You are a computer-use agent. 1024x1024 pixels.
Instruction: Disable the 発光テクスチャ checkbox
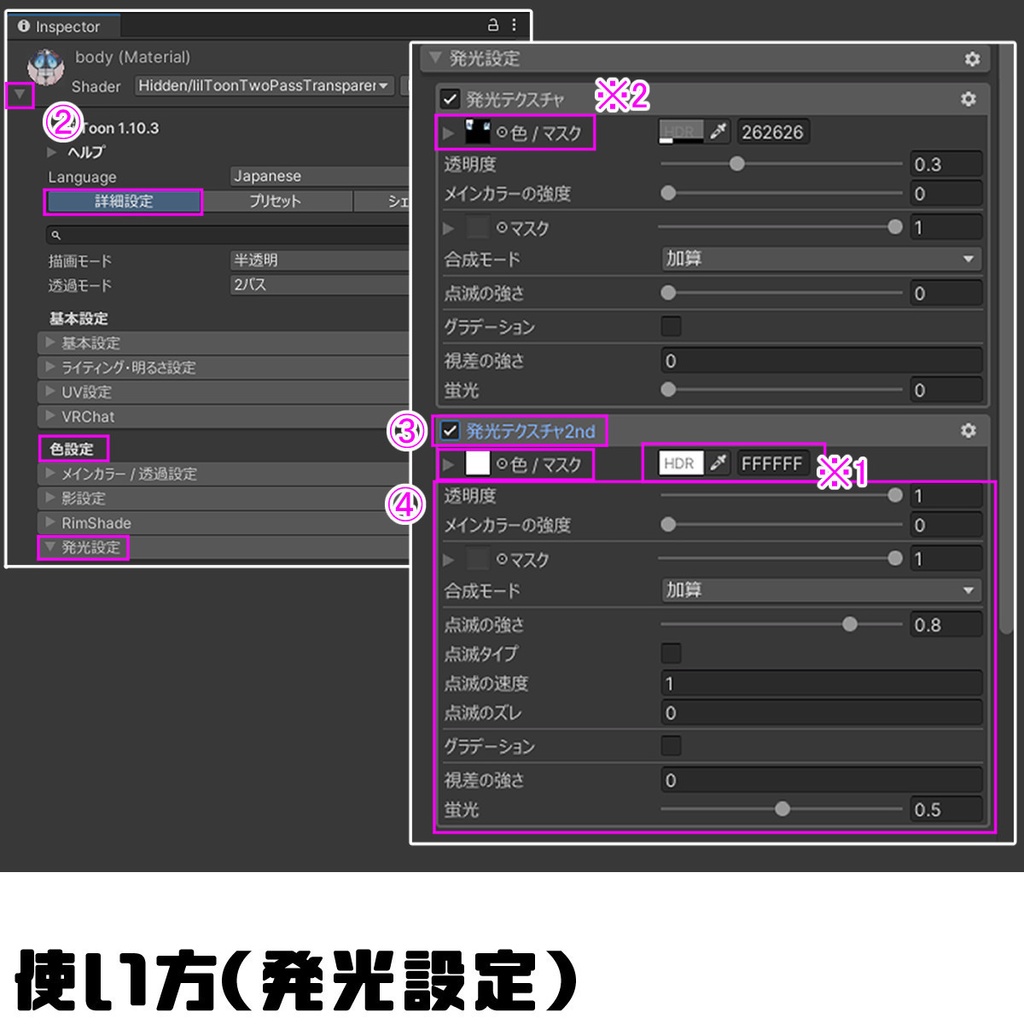(452, 99)
